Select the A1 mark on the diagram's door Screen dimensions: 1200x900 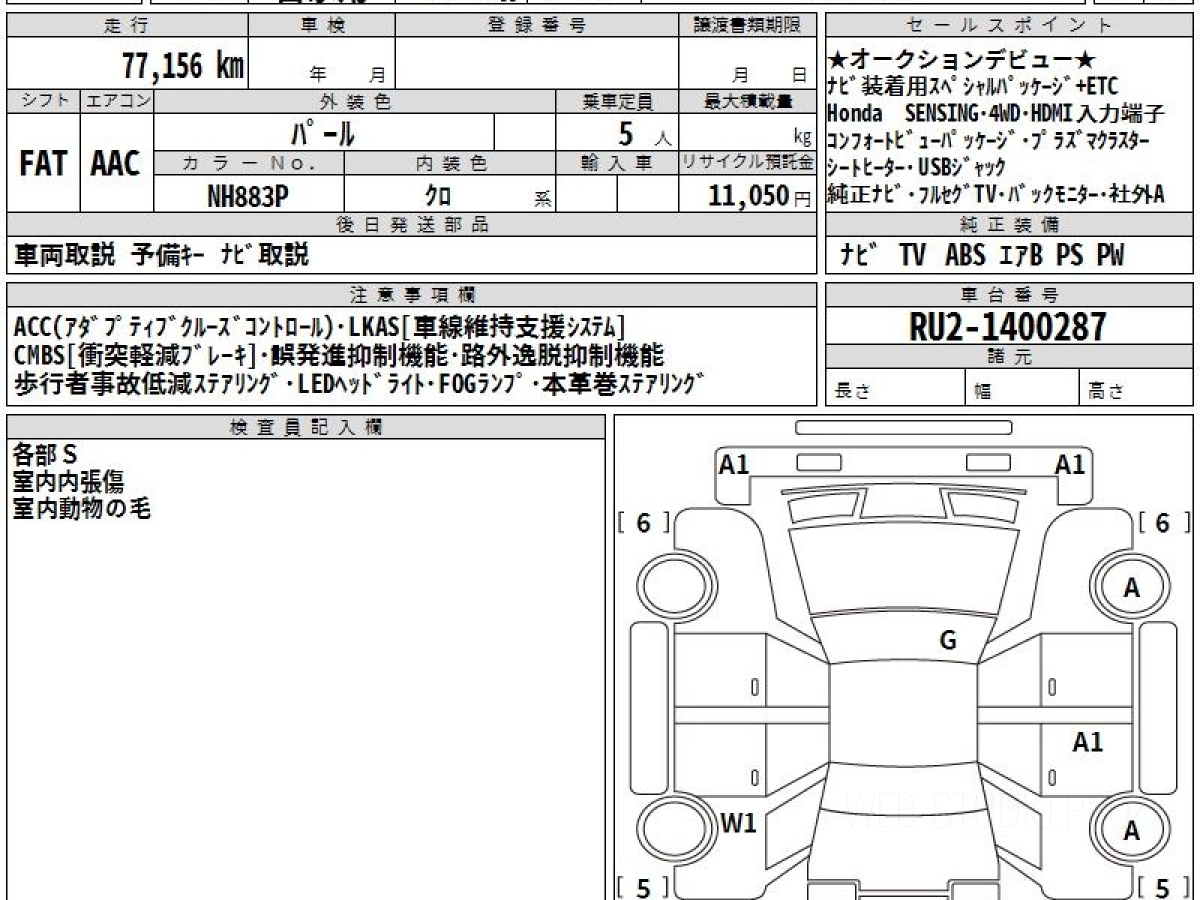tap(1087, 743)
